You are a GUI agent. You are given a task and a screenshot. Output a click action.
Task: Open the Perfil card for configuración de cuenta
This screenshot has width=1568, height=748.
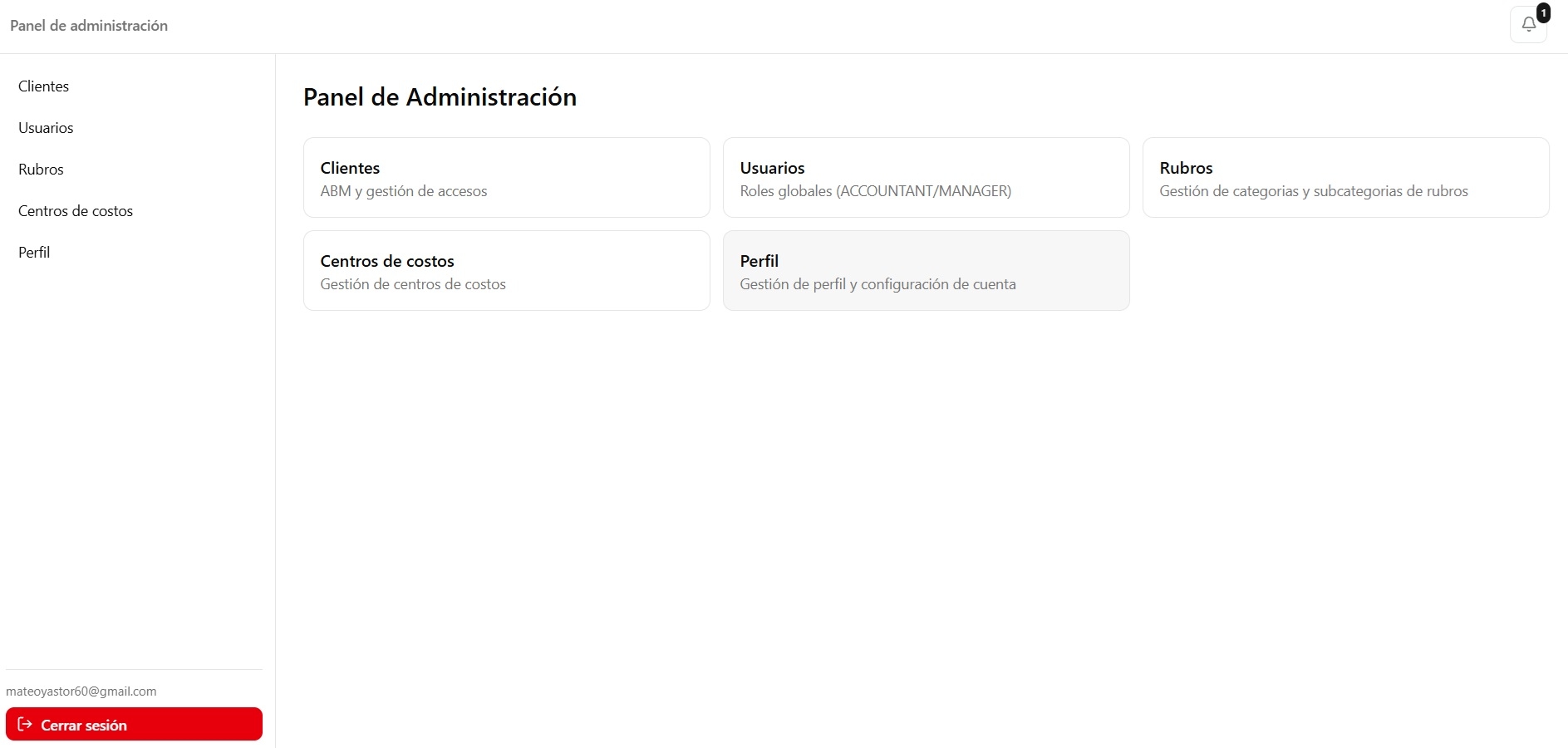click(926, 270)
